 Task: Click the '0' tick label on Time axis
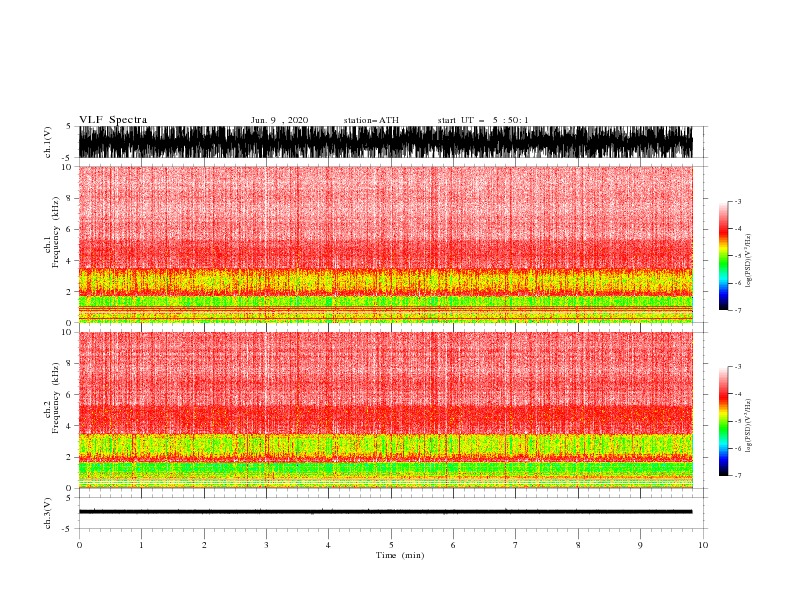[x=79, y=545]
